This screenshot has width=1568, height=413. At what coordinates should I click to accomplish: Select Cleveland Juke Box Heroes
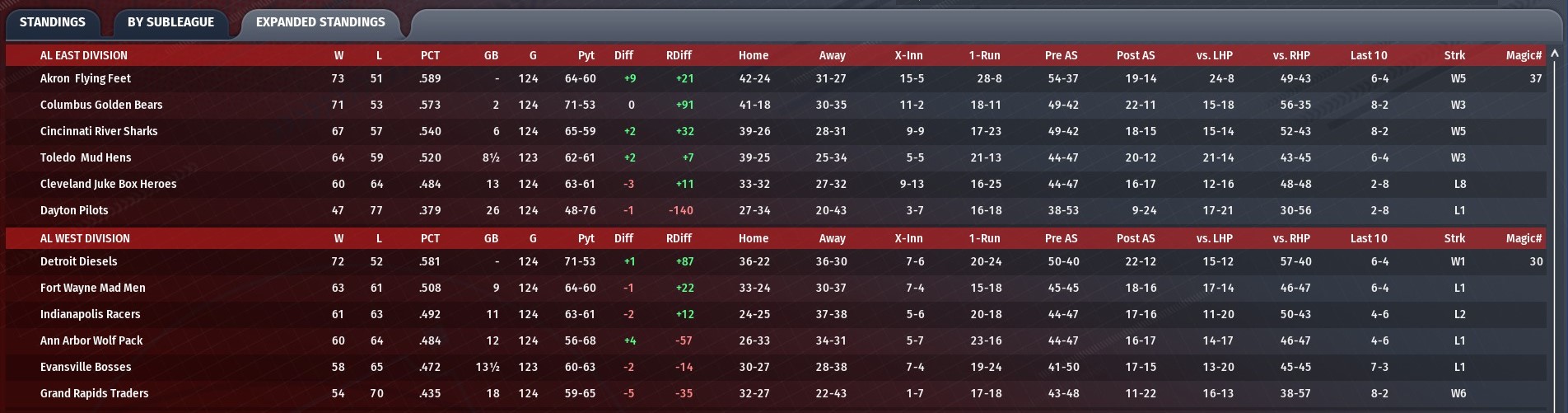[x=108, y=184]
